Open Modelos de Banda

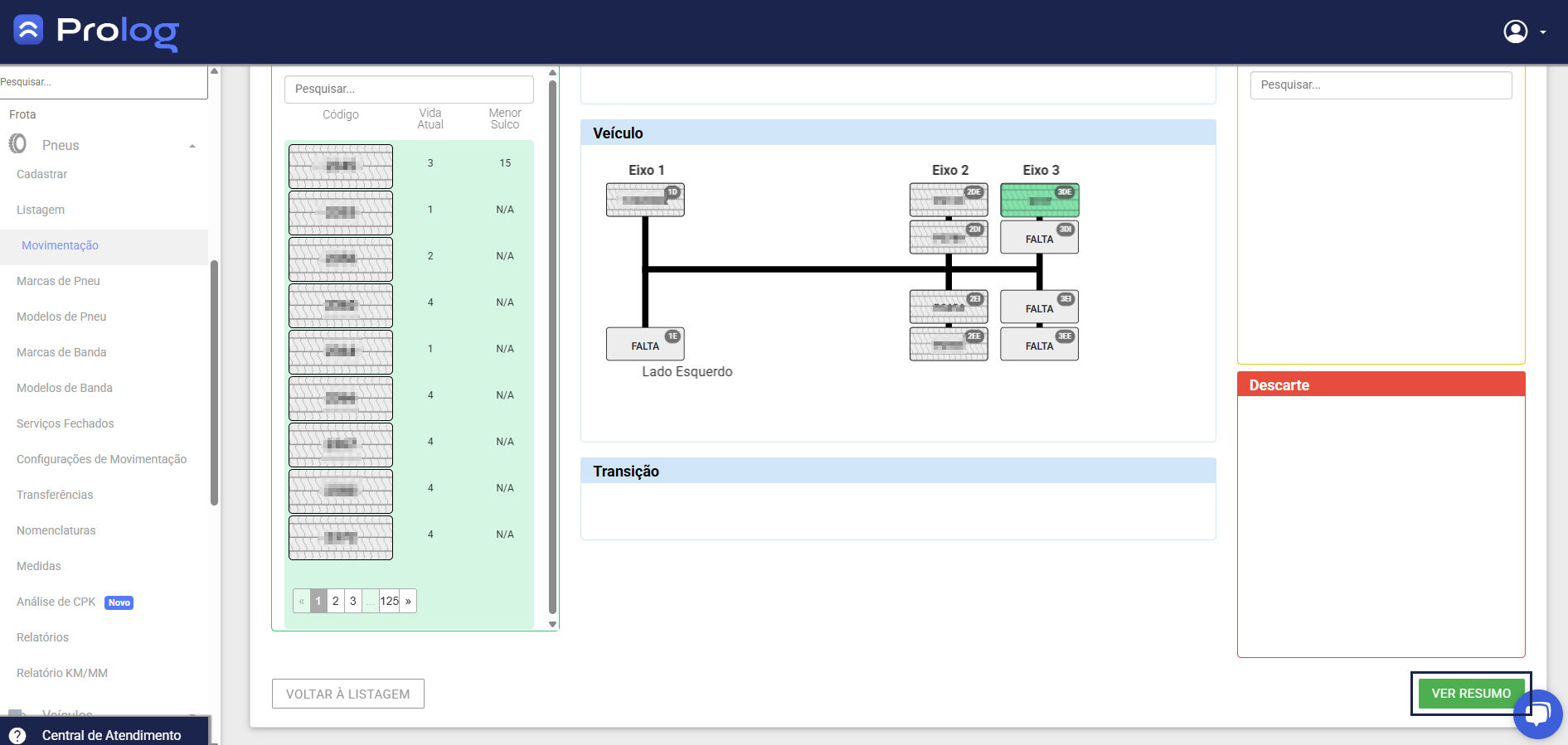pyautogui.click(x=65, y=388)
